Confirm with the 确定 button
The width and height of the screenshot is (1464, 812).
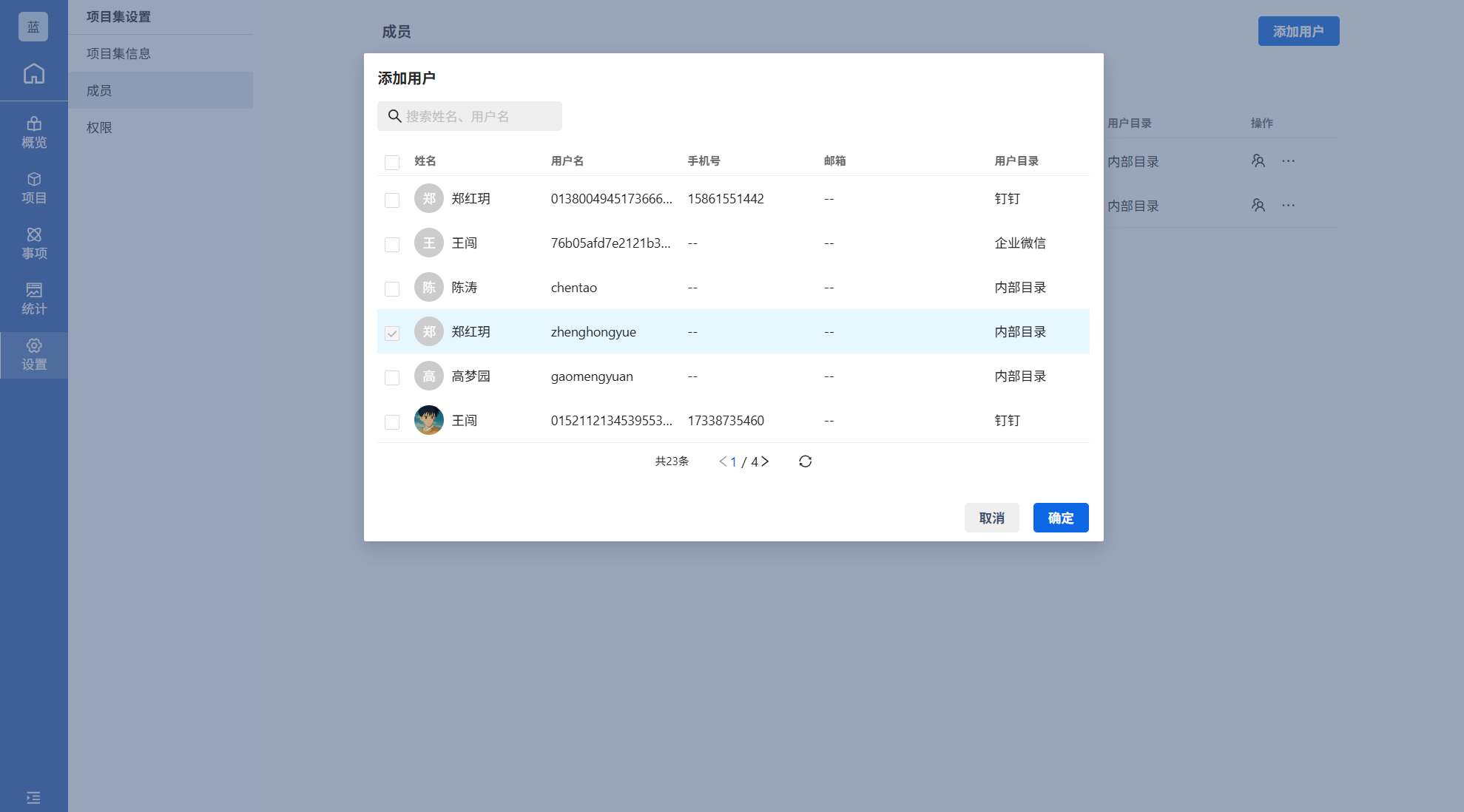pos(1060,518)
